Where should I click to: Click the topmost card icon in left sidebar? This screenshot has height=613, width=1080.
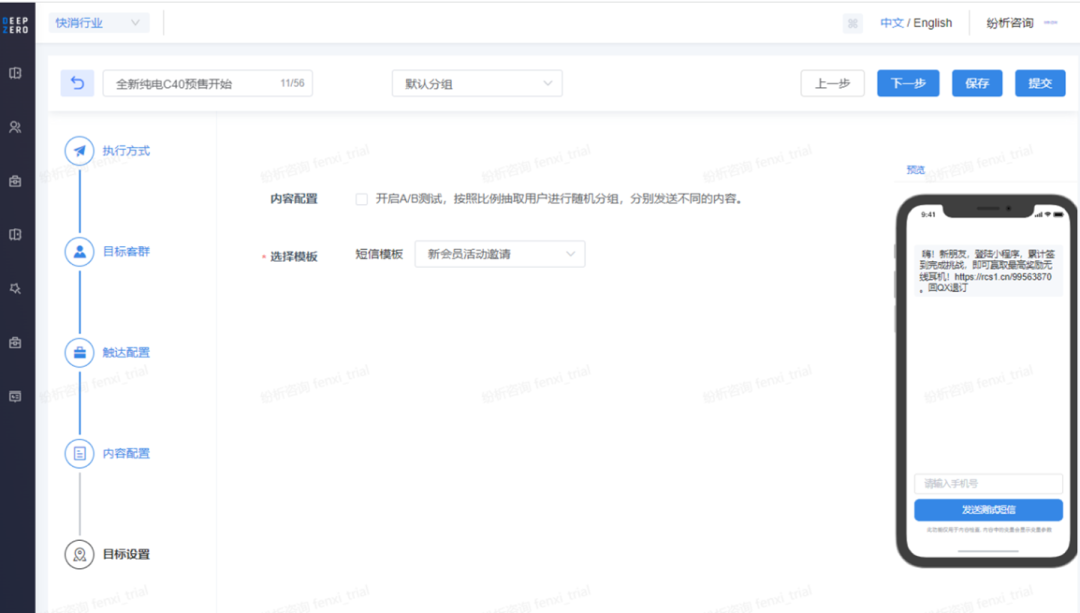coord(15,74)
